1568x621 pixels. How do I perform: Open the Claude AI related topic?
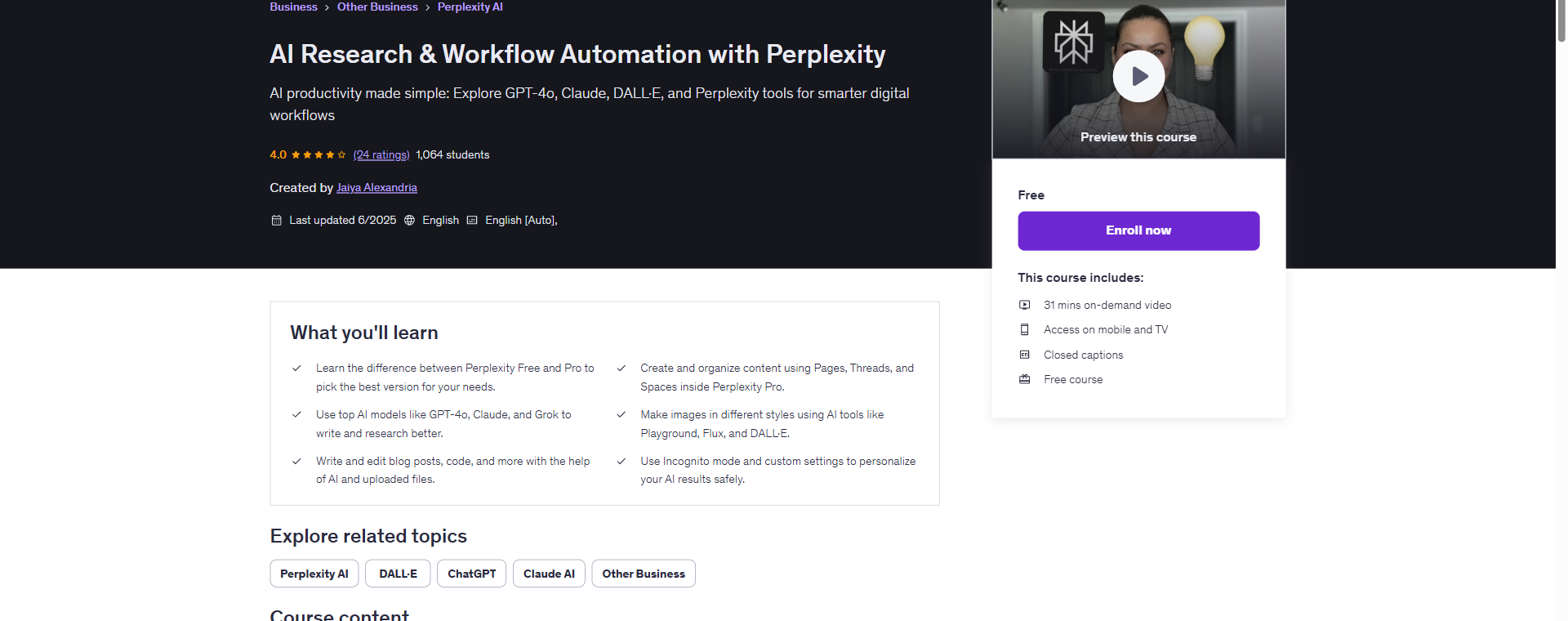(x=548, y=573)
